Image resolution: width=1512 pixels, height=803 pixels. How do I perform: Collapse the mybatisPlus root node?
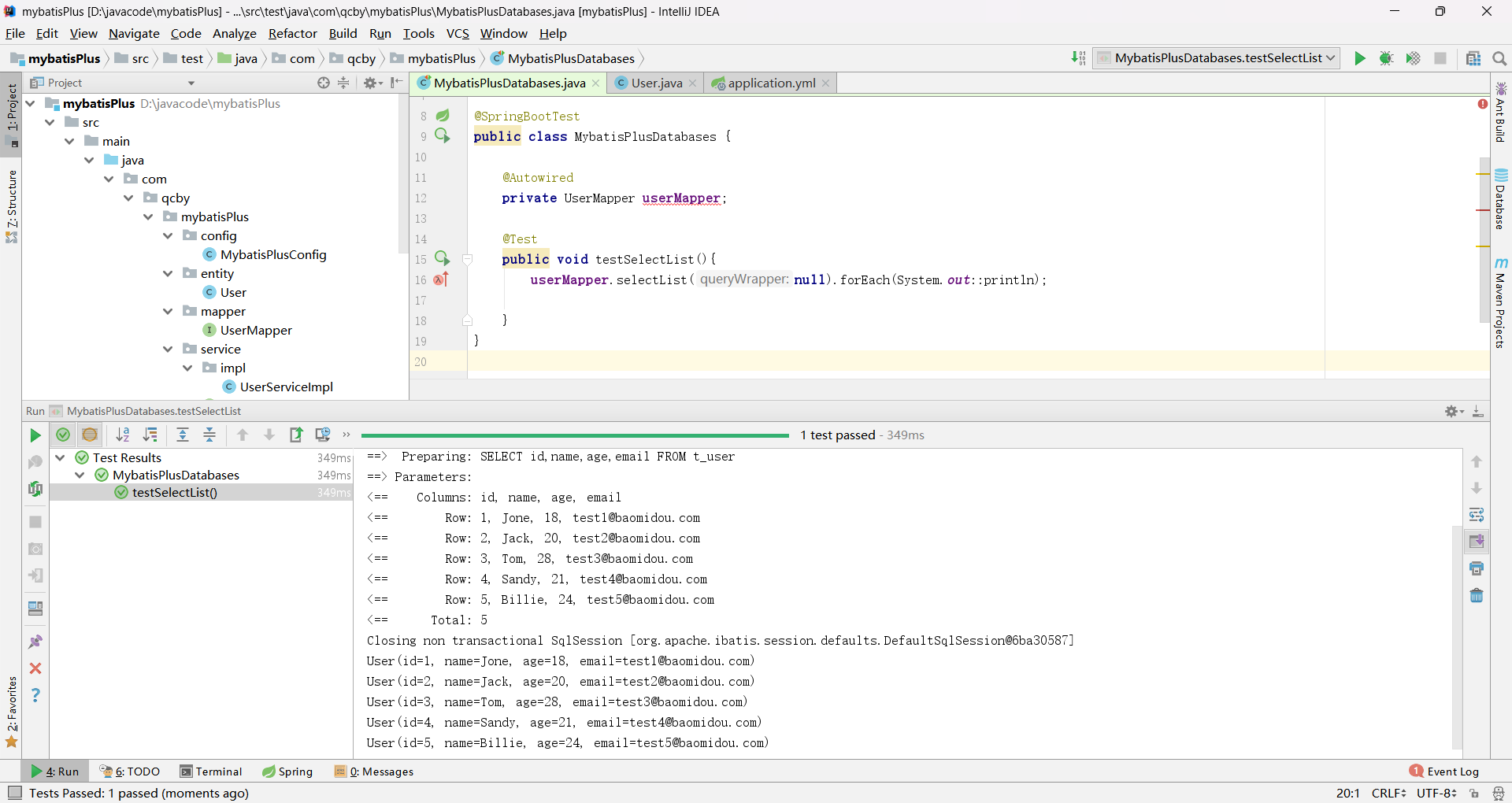click(31, 103)
